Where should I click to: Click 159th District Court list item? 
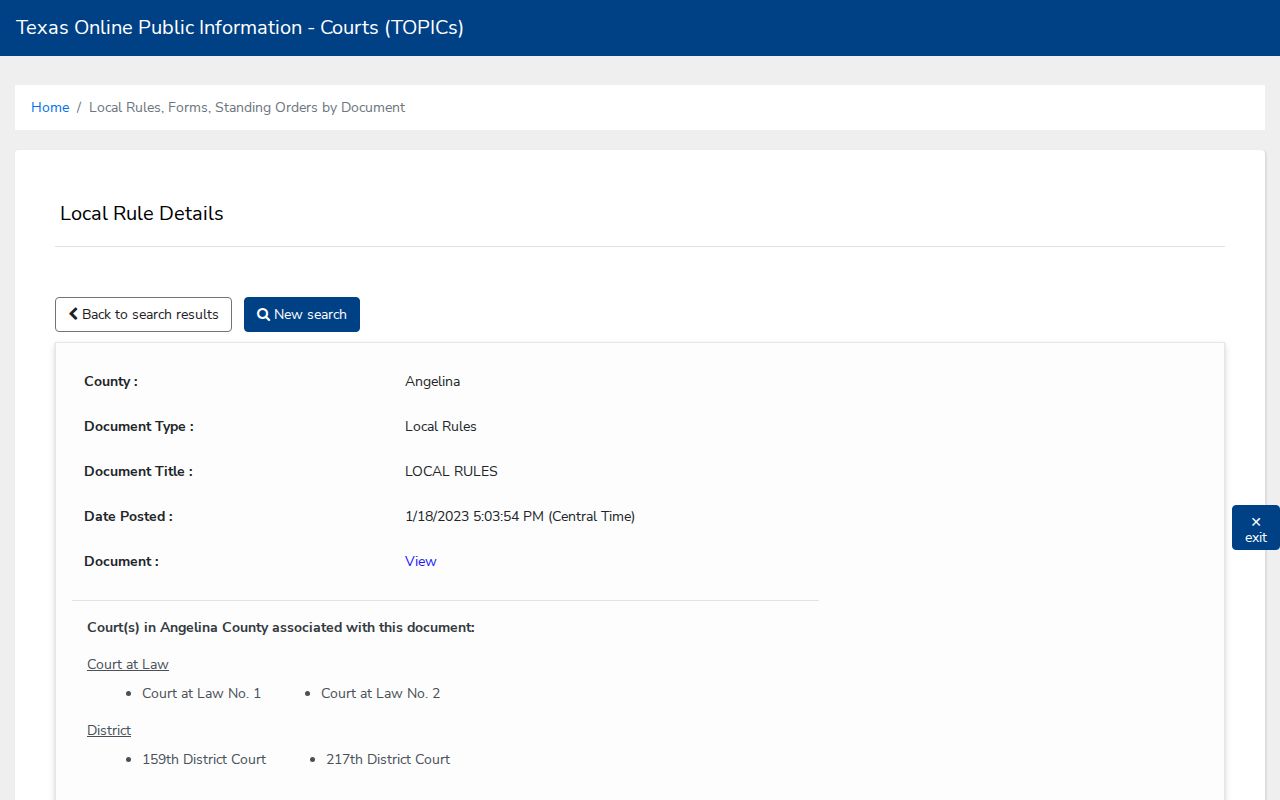coord(204,759)
